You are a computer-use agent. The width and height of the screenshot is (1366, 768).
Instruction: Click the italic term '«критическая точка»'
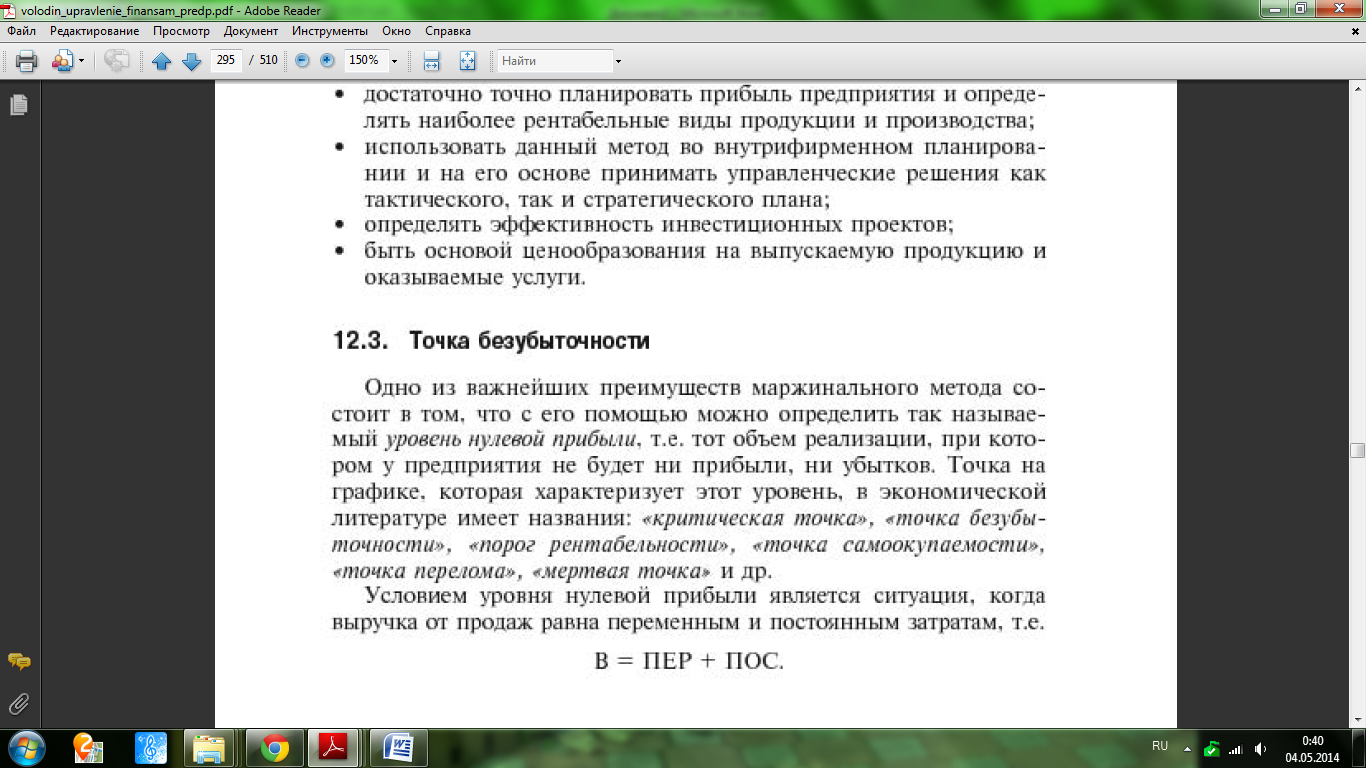pos(755,520)
